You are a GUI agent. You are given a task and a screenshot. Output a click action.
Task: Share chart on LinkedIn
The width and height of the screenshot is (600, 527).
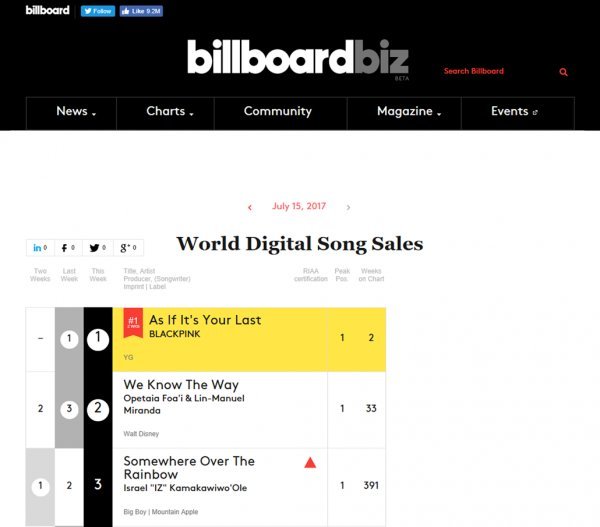click(40, 248)
